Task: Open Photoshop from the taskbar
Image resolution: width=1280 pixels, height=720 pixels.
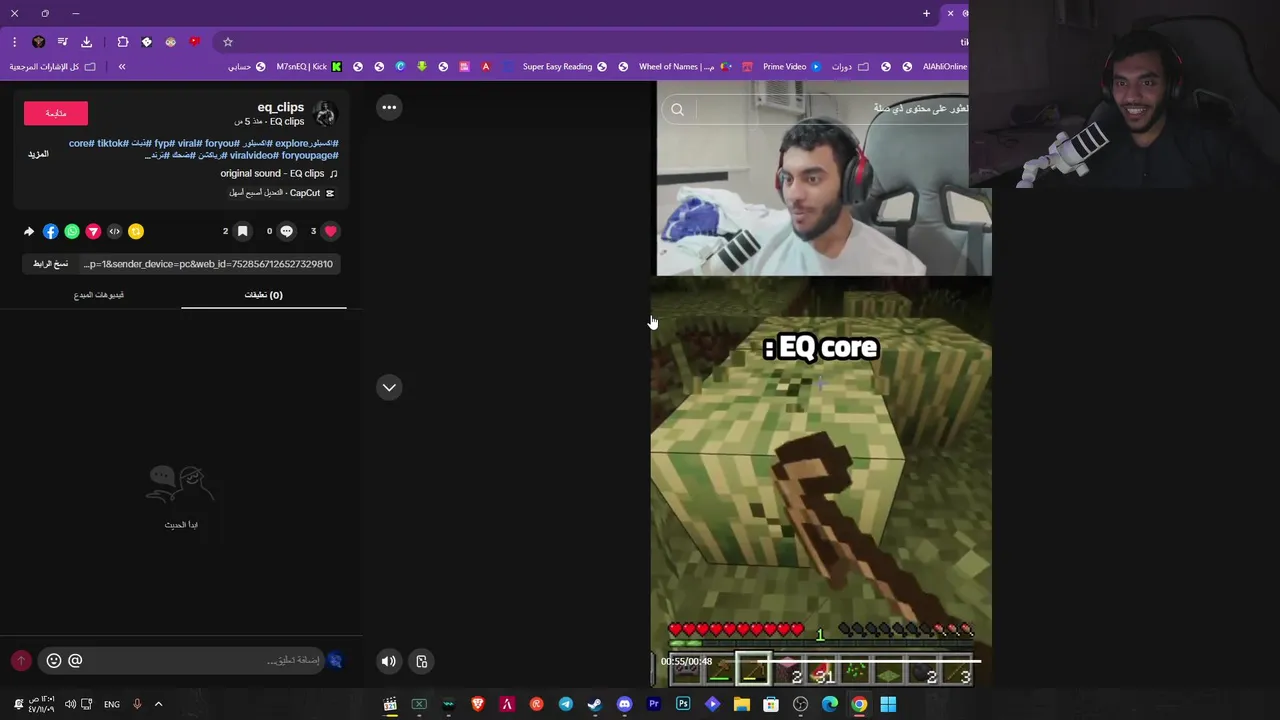Action: [683, 704]
